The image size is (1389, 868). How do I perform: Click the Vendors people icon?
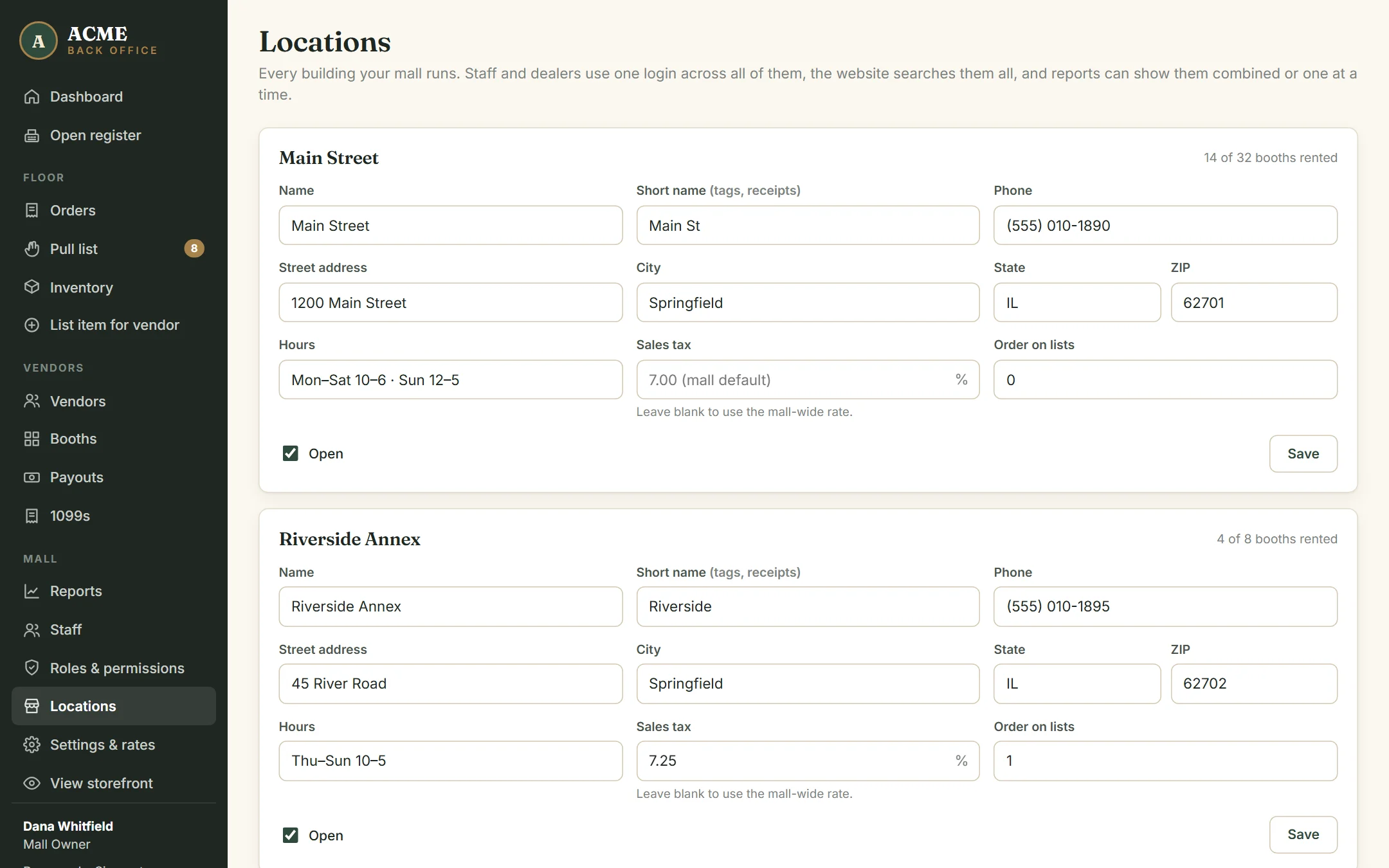32,401
